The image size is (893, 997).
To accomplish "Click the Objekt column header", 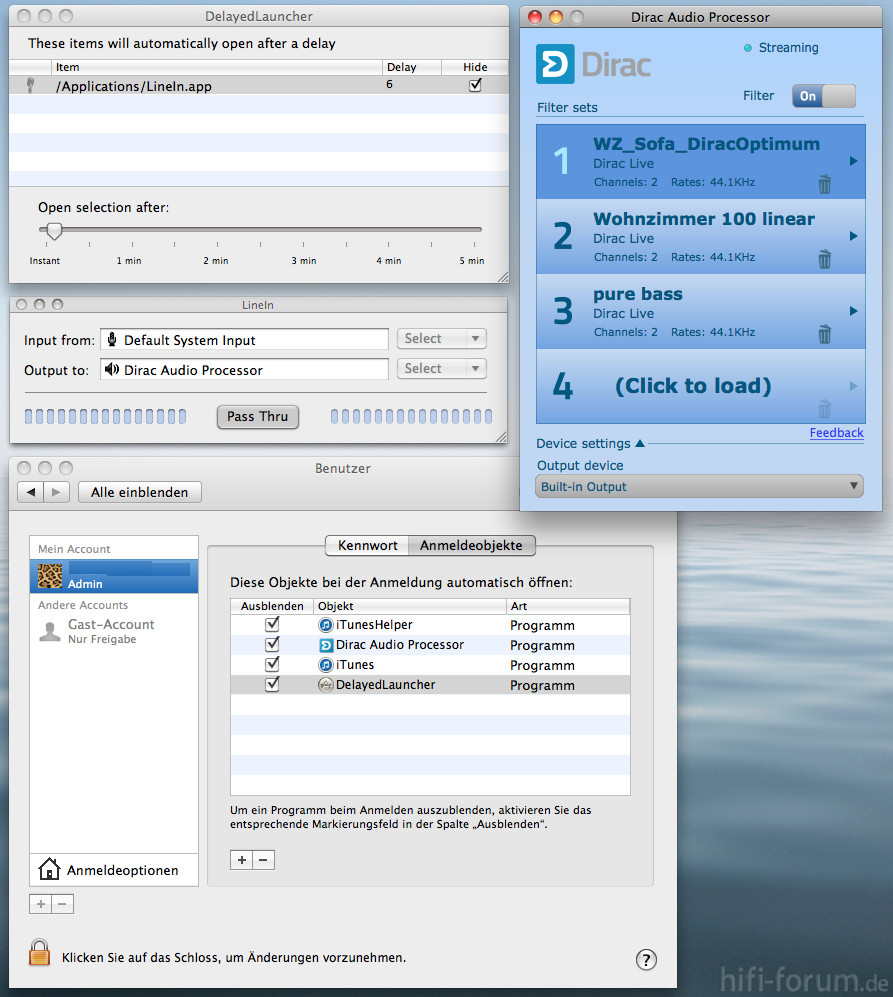I will (x=410, y=606).
